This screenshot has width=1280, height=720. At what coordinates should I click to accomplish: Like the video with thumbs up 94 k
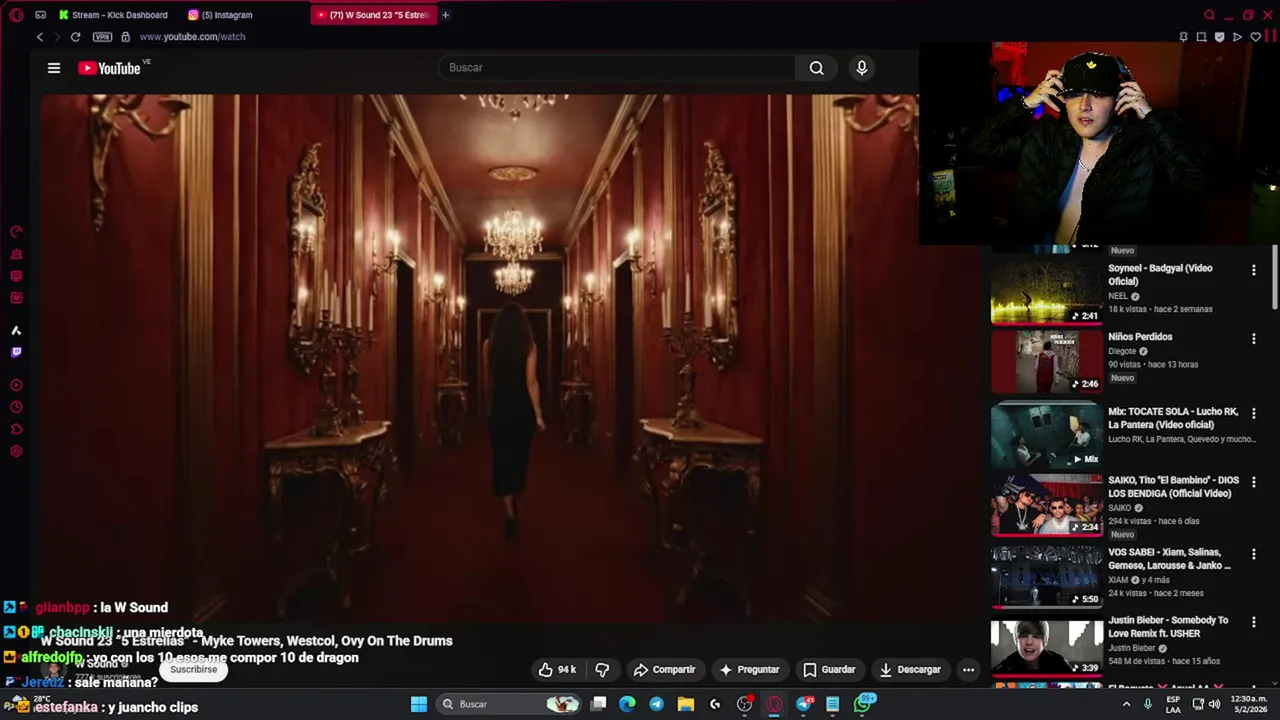click(557, 670)
